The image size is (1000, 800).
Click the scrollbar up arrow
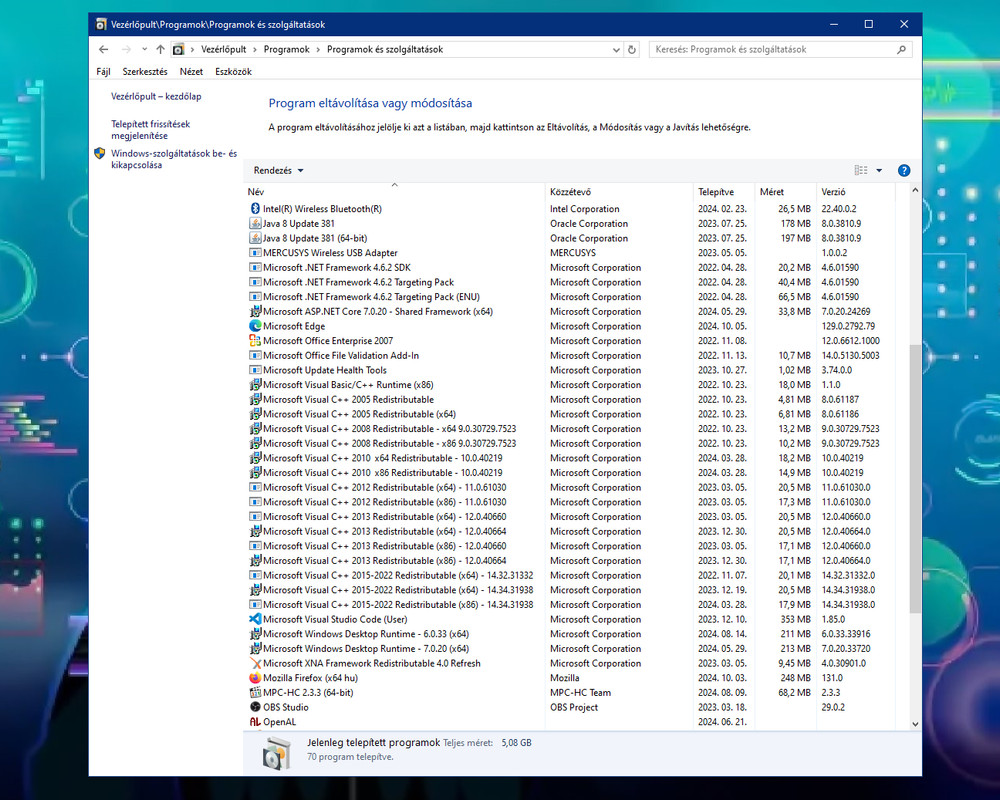[915, 190]
